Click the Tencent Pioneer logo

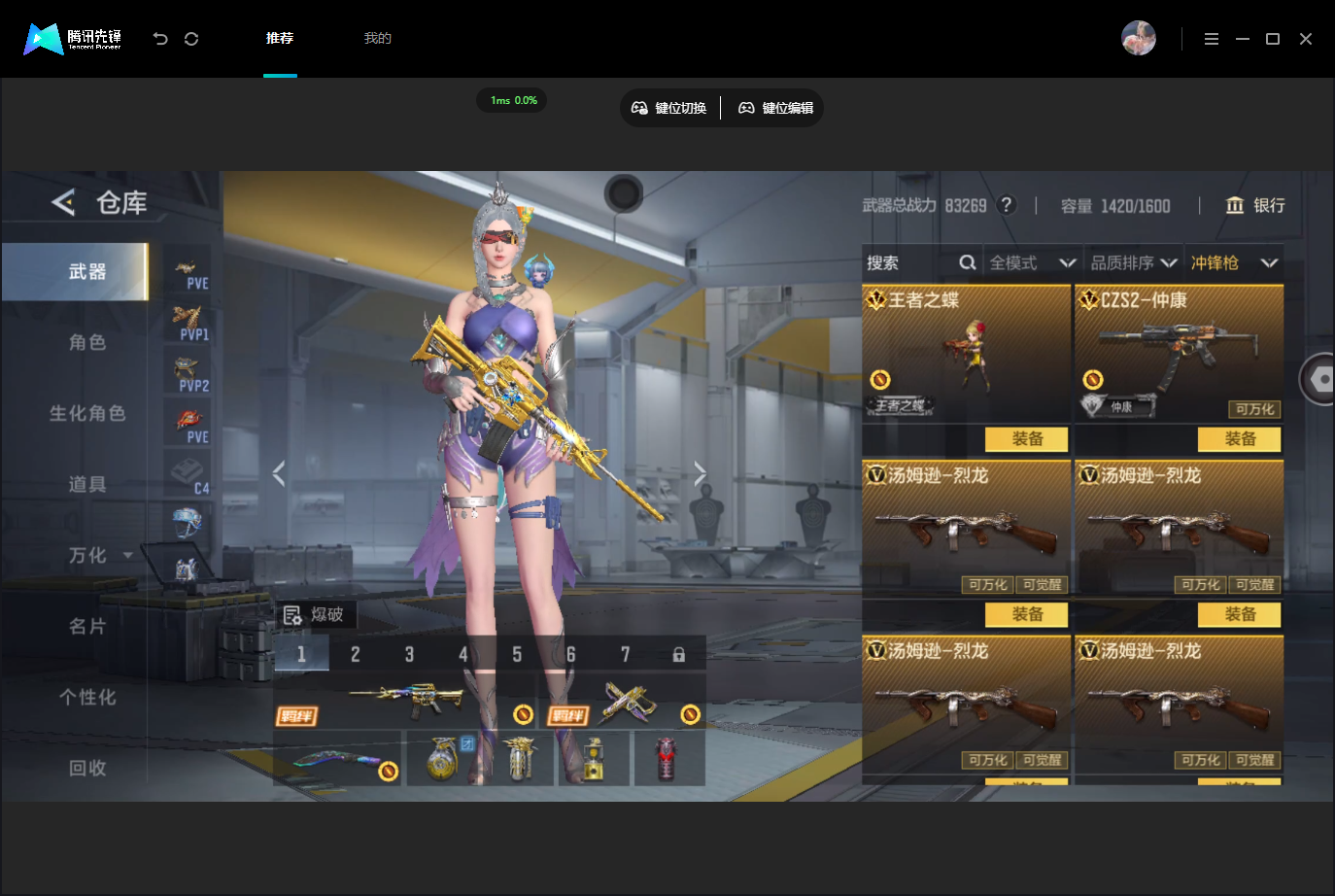73,39
